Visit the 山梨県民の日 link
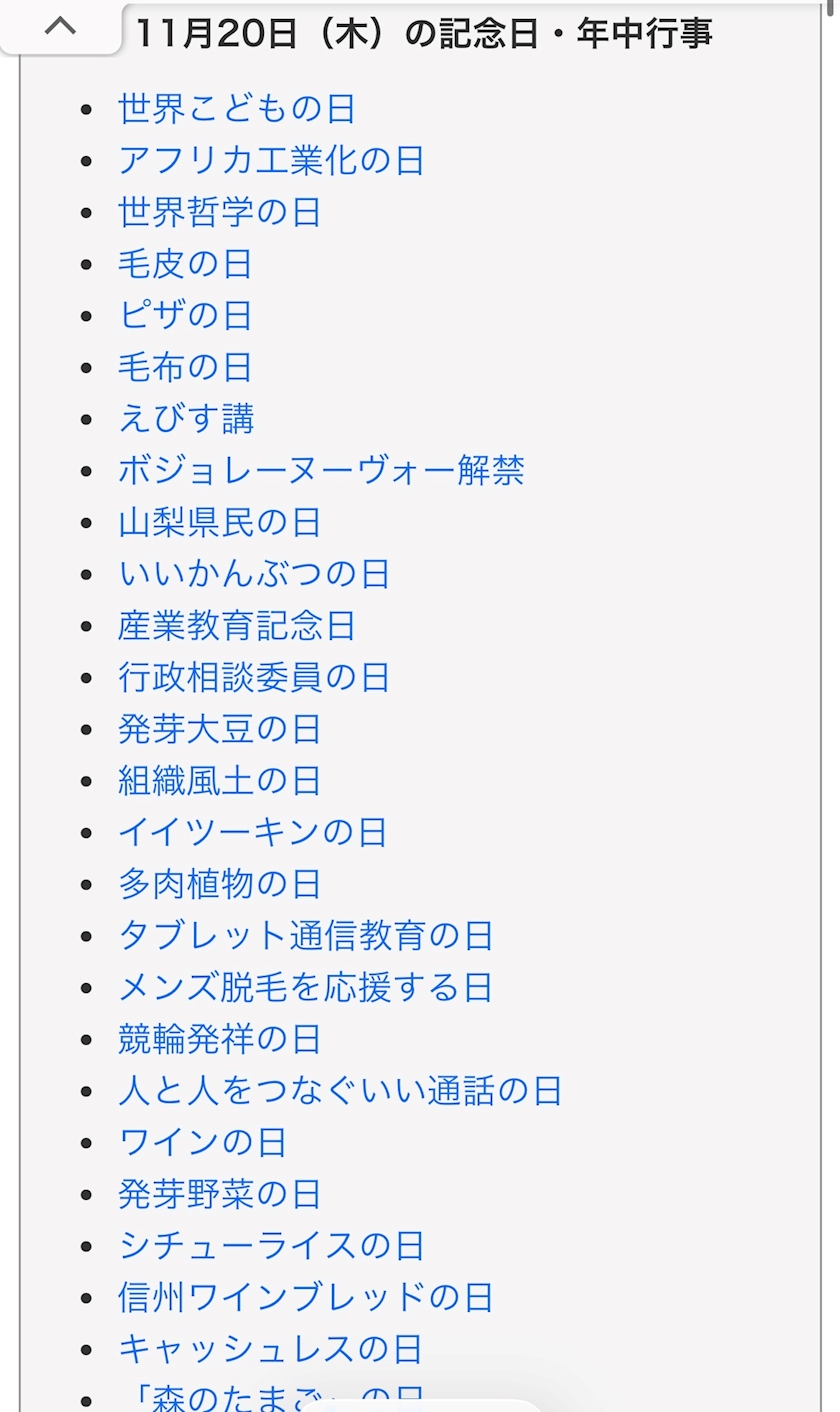Screen dimensions: 840x1412 (219, 522)
